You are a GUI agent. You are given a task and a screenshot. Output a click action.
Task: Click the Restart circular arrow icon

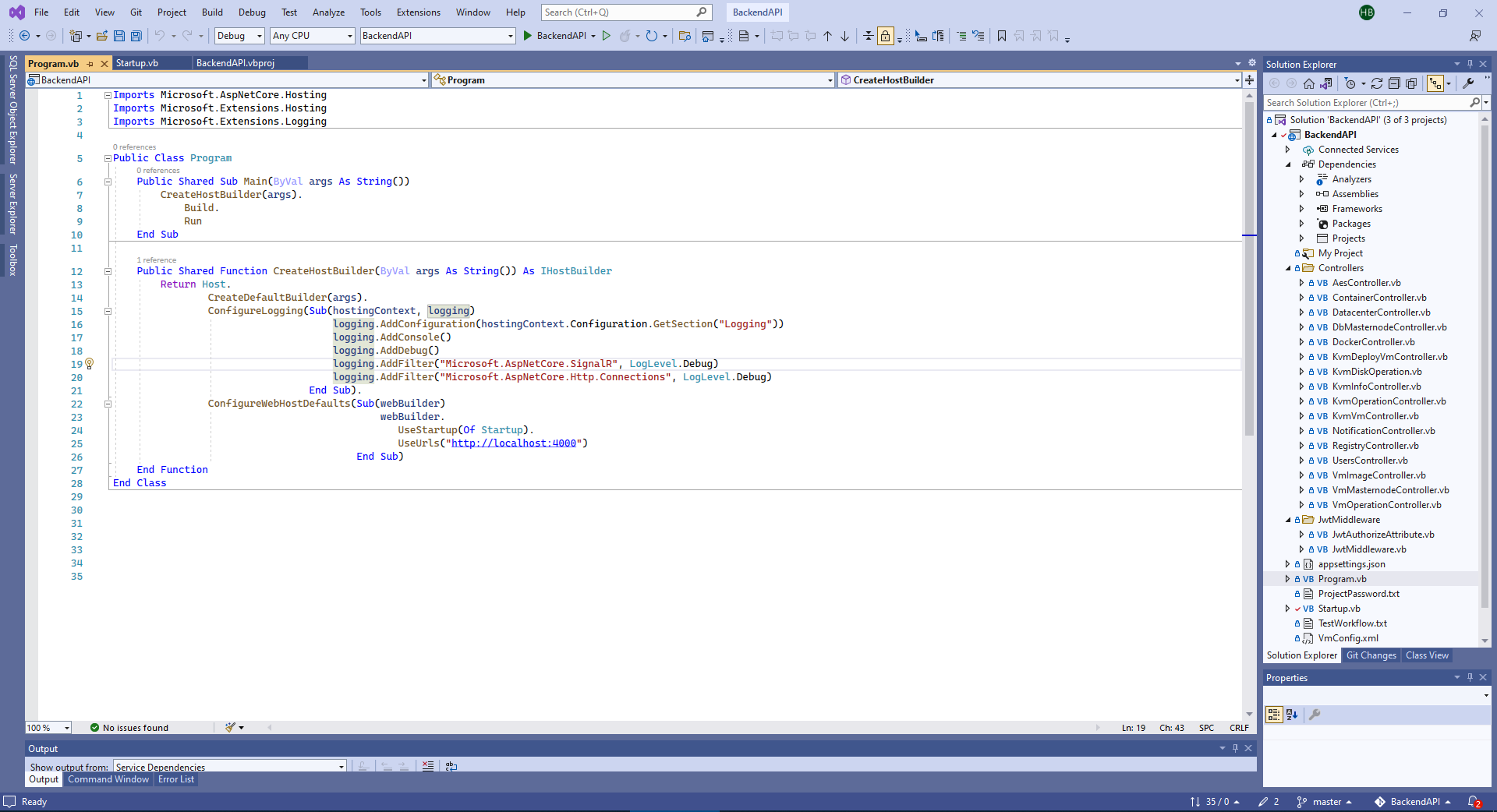[652, 36]
